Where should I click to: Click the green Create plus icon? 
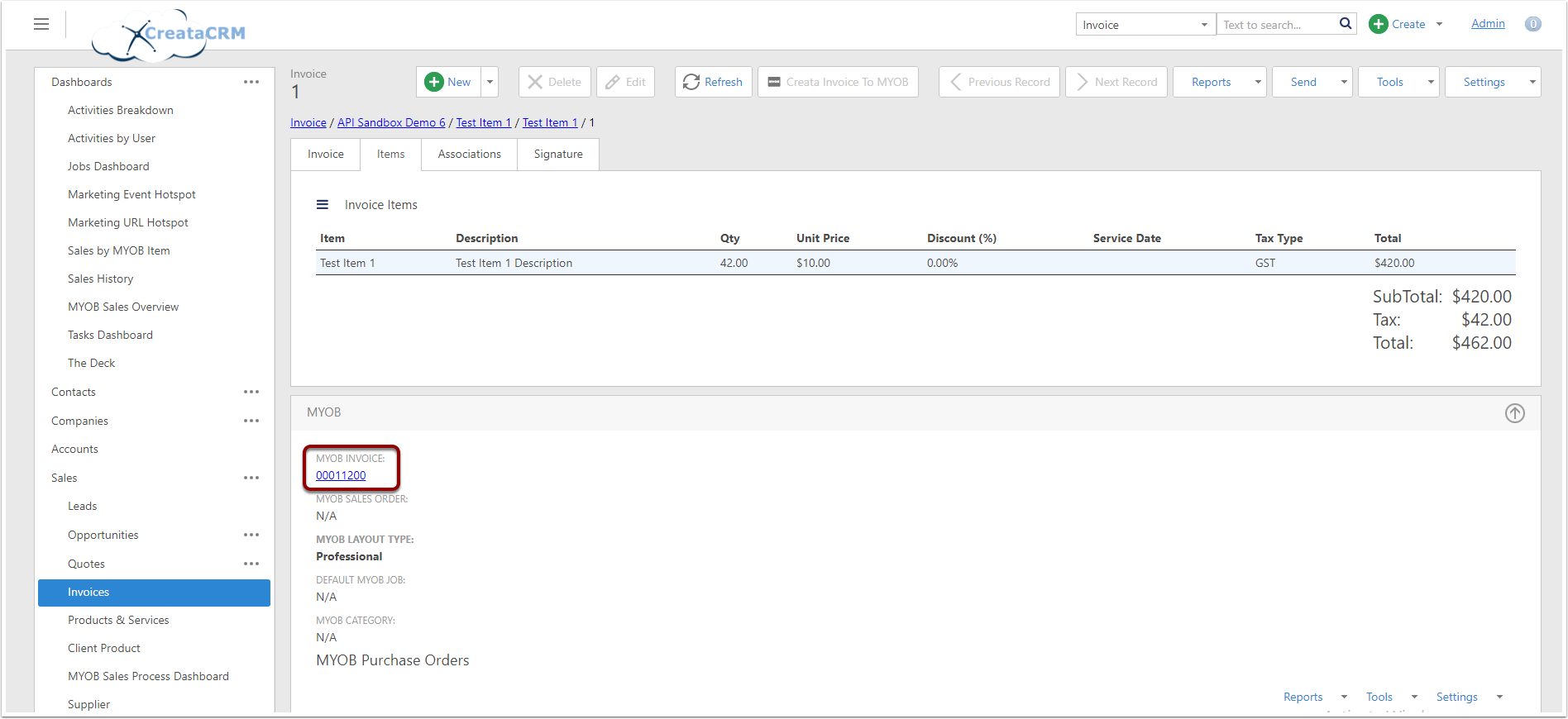1378,24
